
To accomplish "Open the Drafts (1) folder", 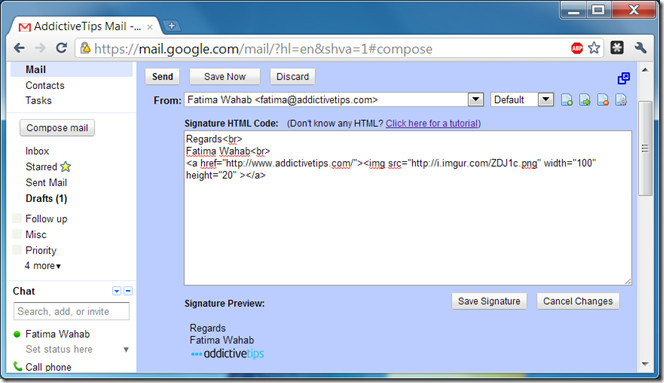I will [46, 198].
